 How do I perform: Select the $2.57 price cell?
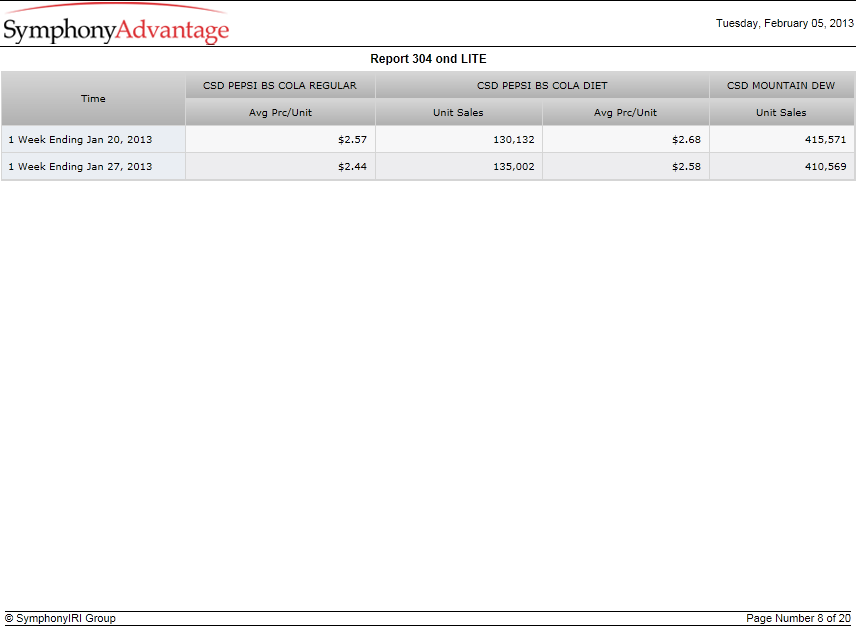280,139
